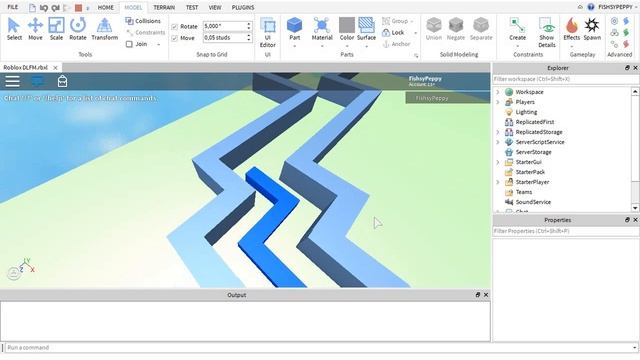The image size is (640, 360).
Task: Select ServerStorage in Explorer
Action: tap(533, 152)
